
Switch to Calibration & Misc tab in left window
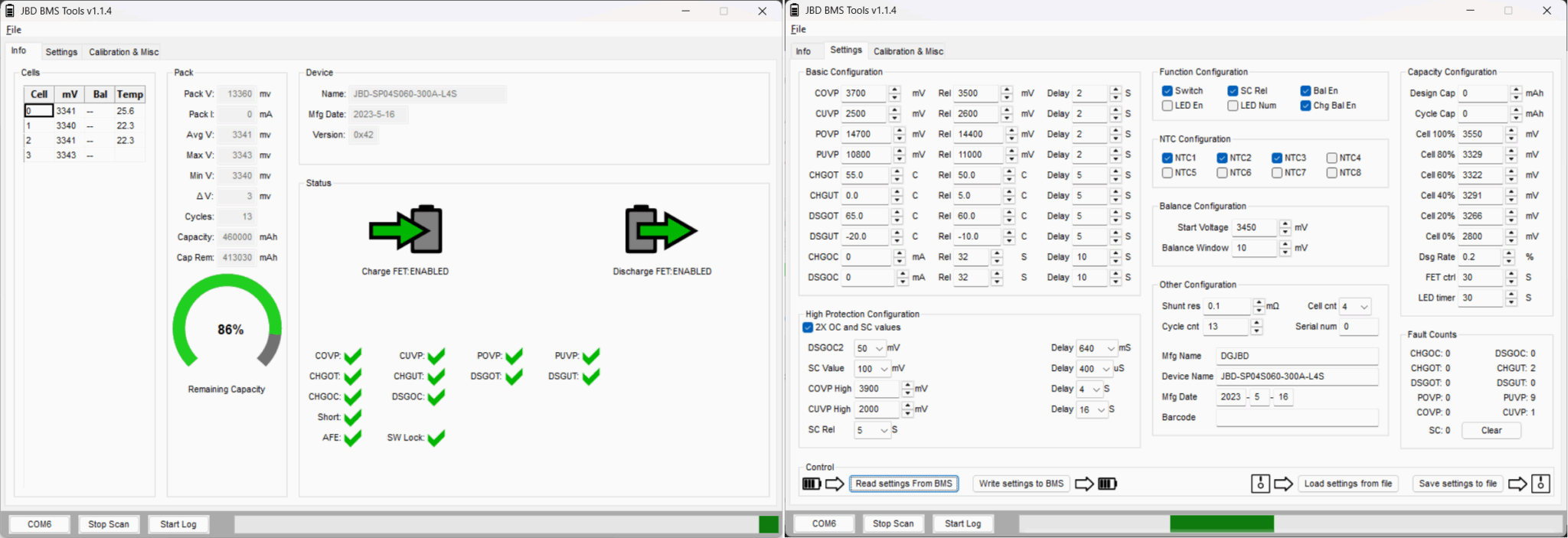123,52
